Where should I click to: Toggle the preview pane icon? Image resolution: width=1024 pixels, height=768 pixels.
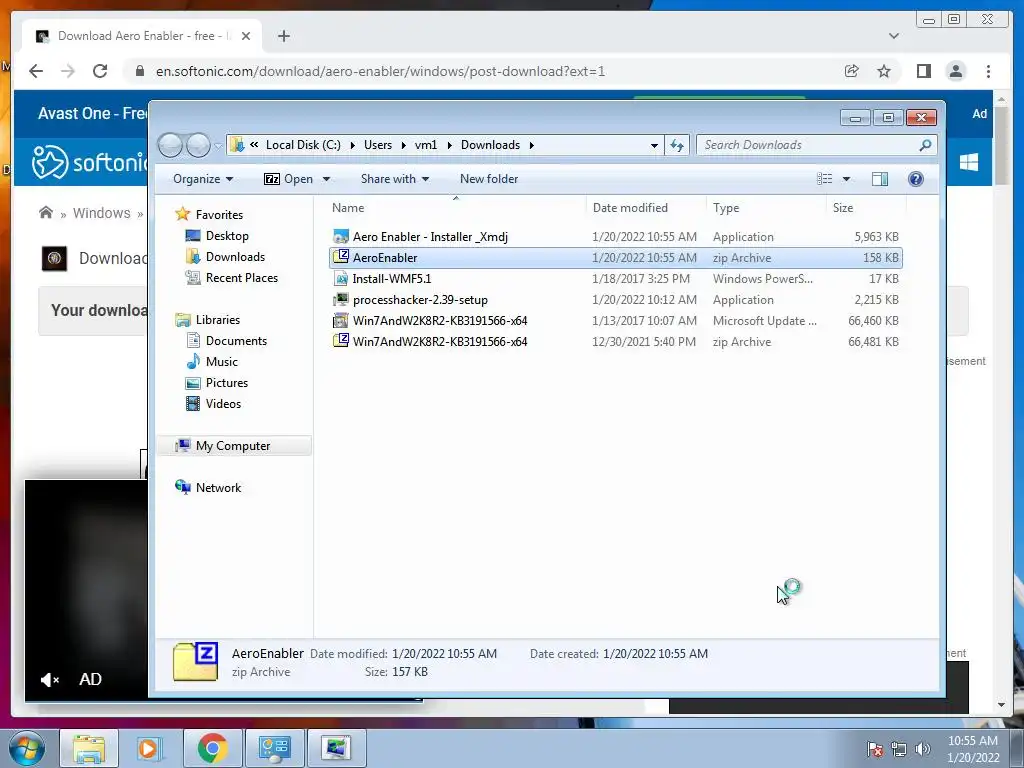coord(880,179)
